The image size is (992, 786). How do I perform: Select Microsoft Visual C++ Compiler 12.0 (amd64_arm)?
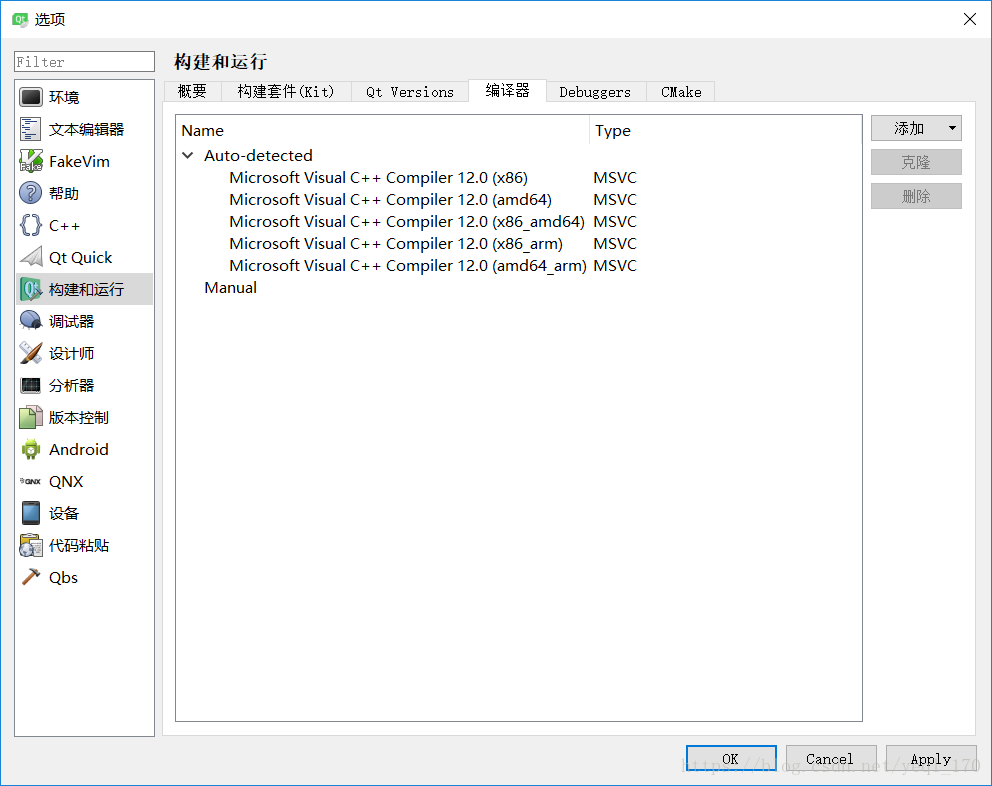click(x=408, y=265)
